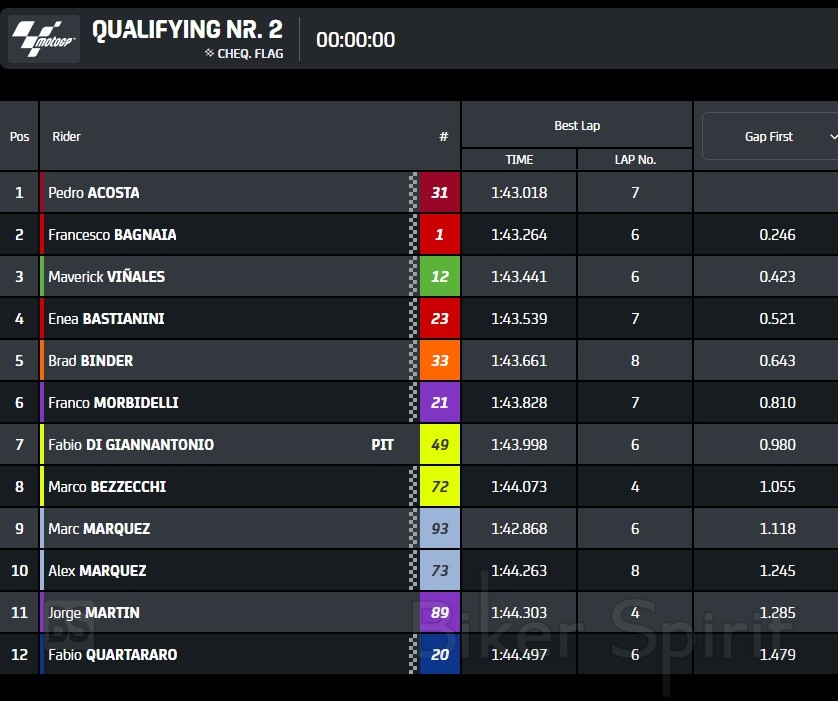Click the chequered flag icon beside CHEQ. FLAG
This screenshot has width=838, height=701.
[x=209, y=53]
